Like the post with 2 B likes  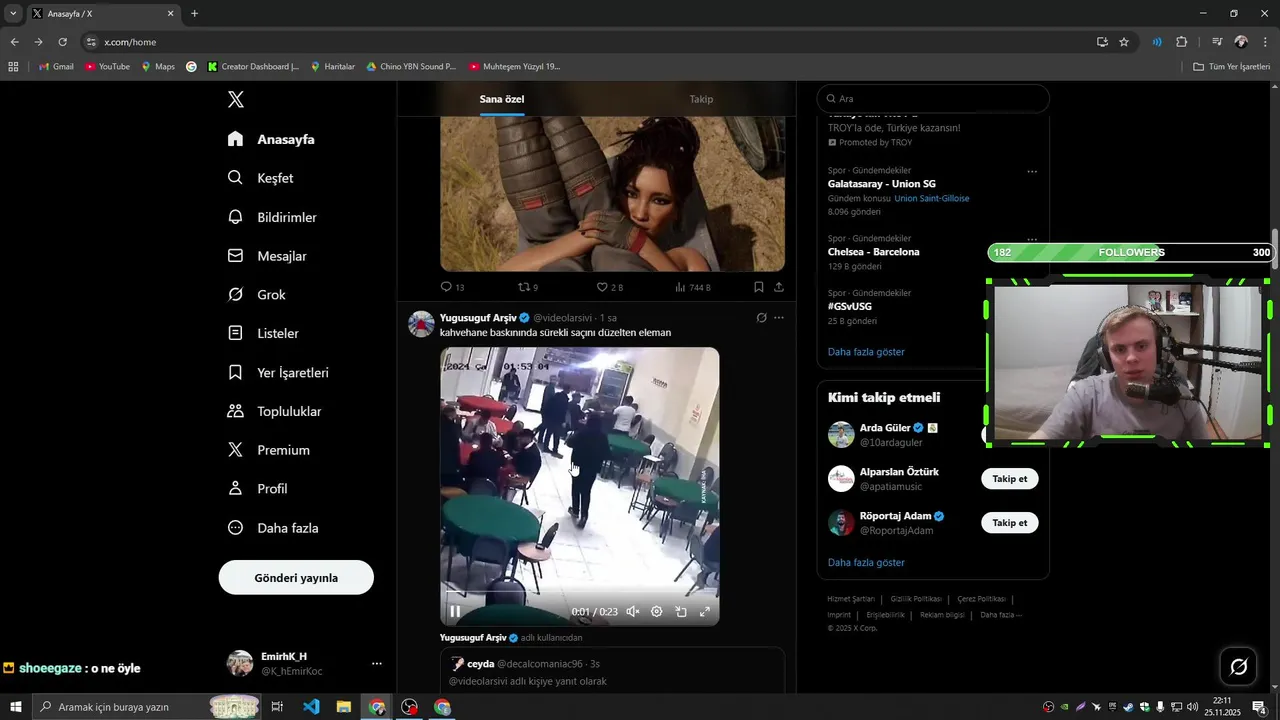pos(609,287)
